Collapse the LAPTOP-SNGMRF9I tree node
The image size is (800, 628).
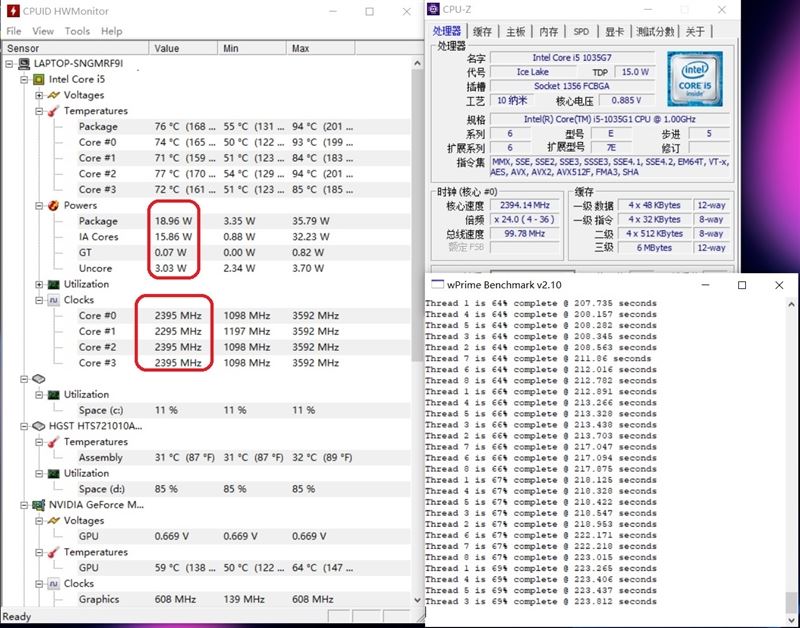click(9, 64)
